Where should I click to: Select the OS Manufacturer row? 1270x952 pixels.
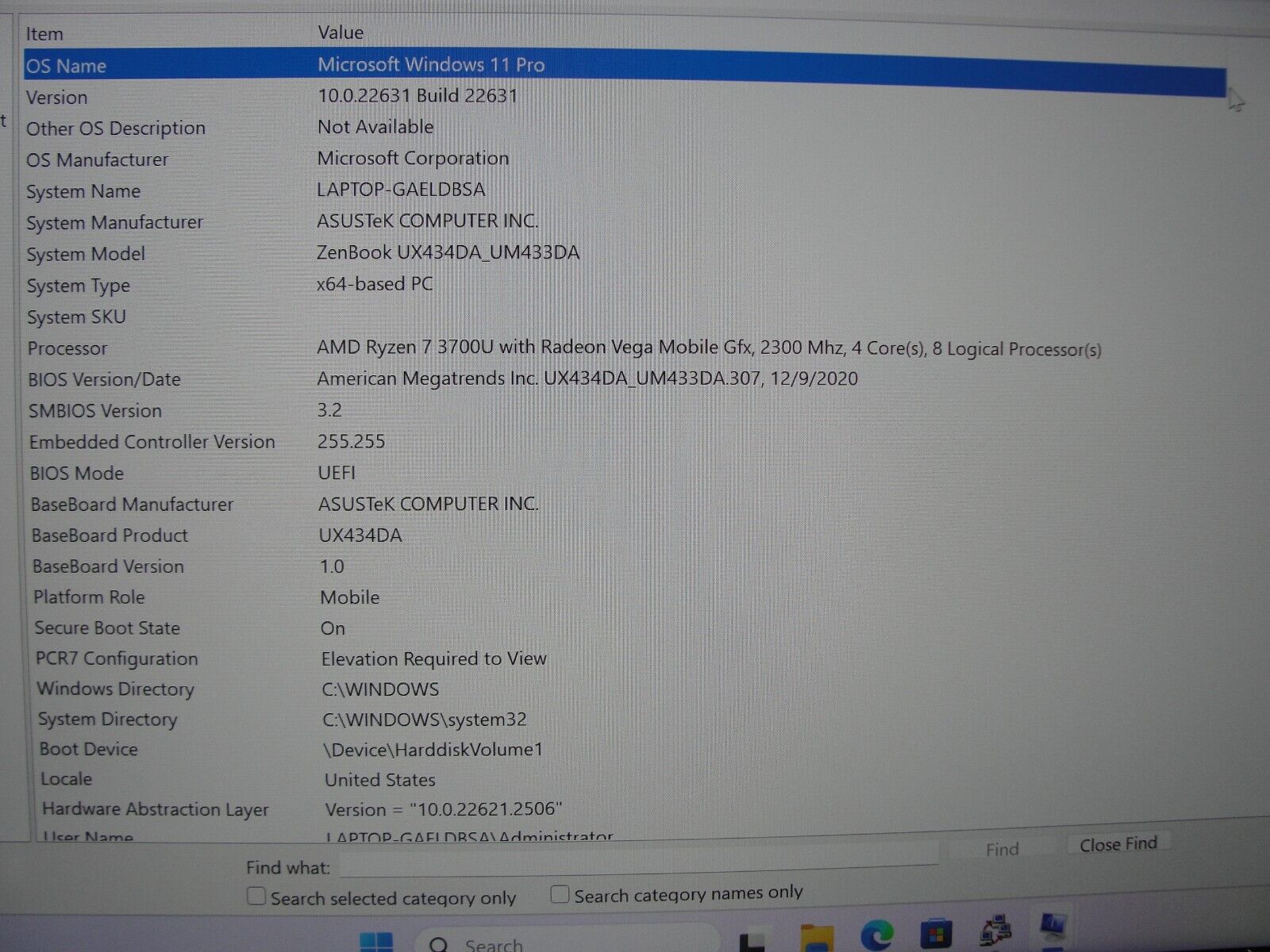(x=625, y=159)
